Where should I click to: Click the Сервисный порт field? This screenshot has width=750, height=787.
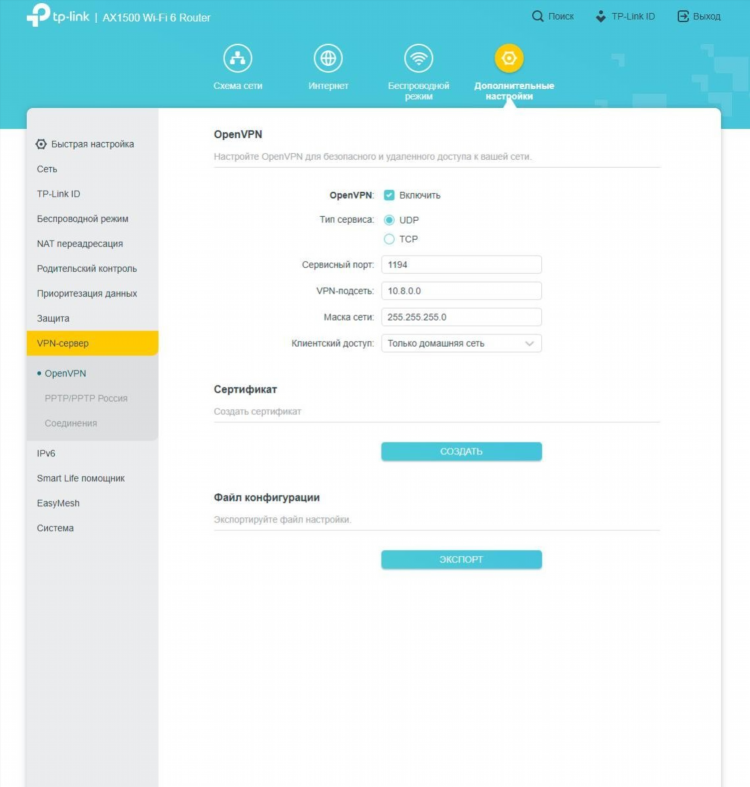coord(461,265)
